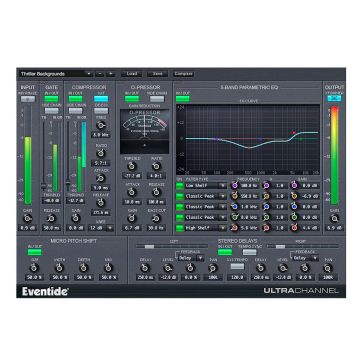
Task: Toggle the O-Pressor In/Out button
Action: pos(132,99)
